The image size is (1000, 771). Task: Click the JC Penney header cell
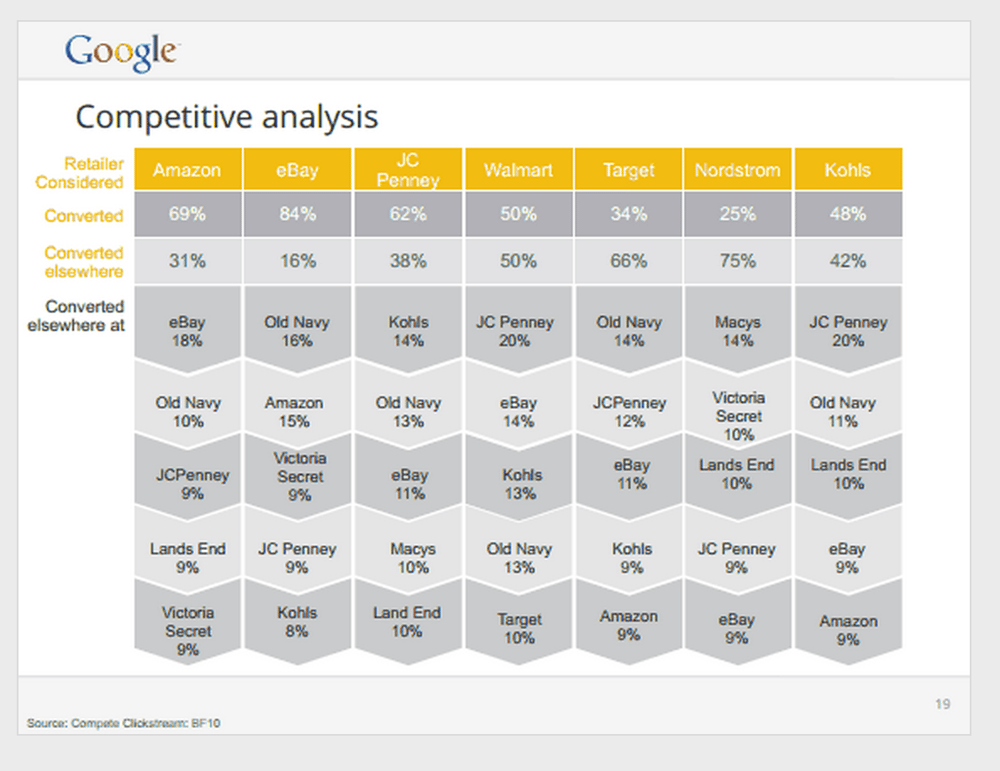point(408,170)
